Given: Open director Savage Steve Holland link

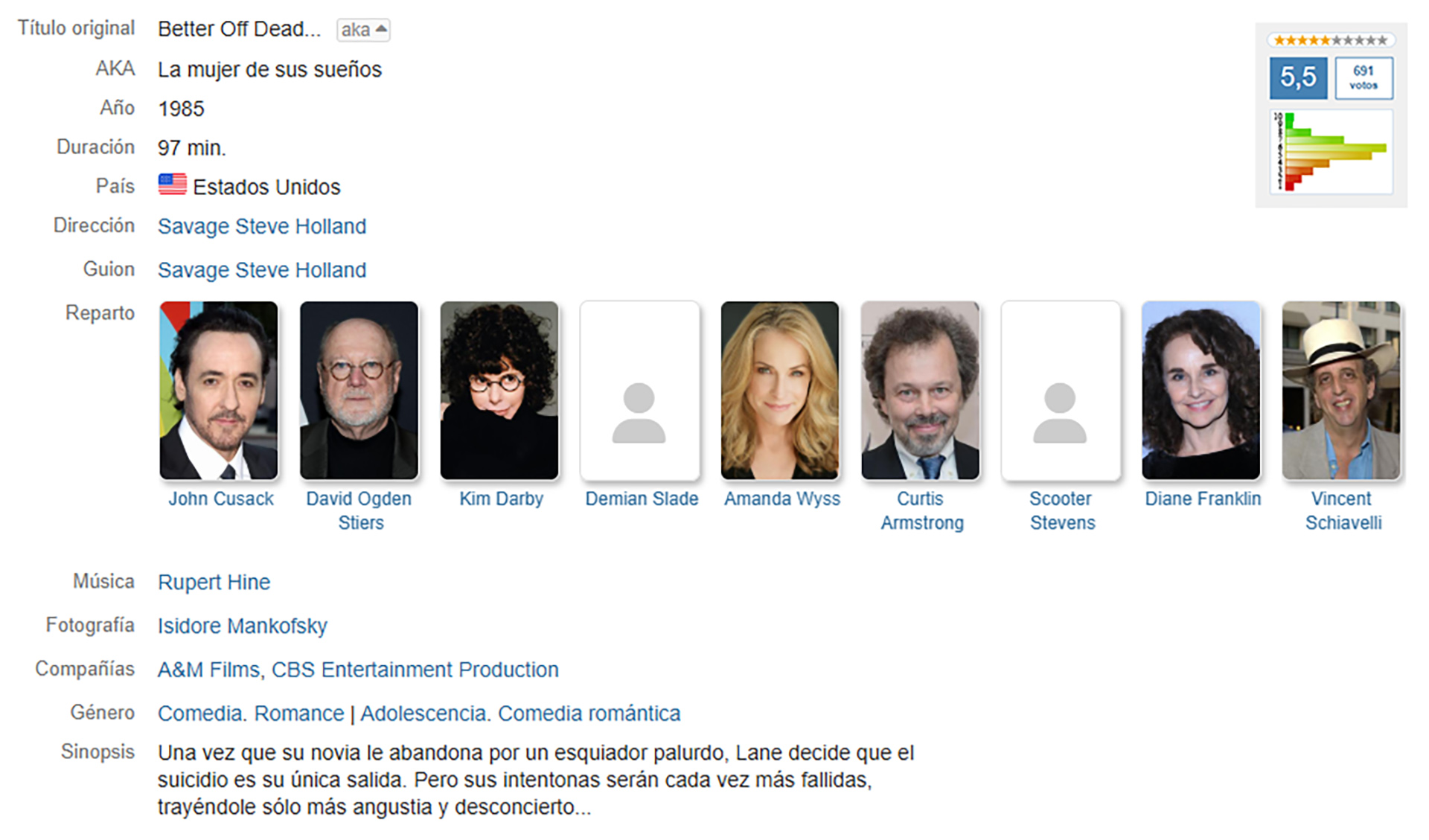Looking at the screenshot, I should 262,226.
